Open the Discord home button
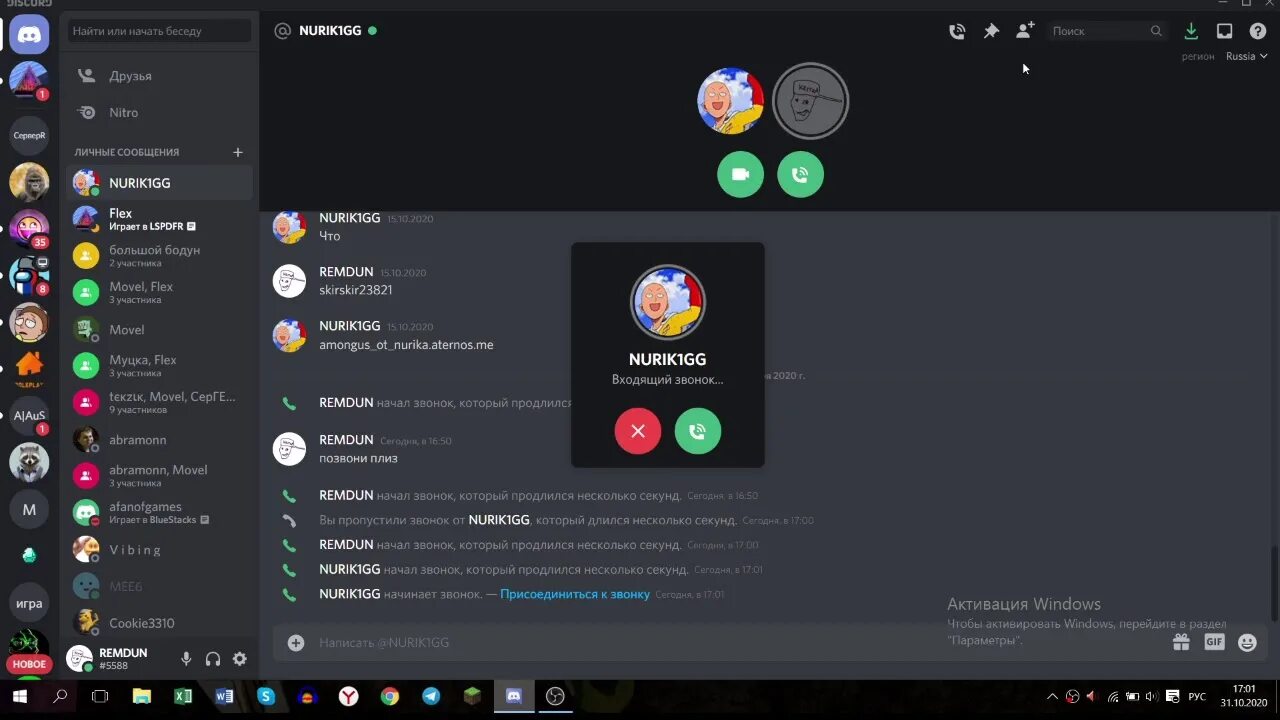The height and width of the screenshot is (720, 1280). 29,35
